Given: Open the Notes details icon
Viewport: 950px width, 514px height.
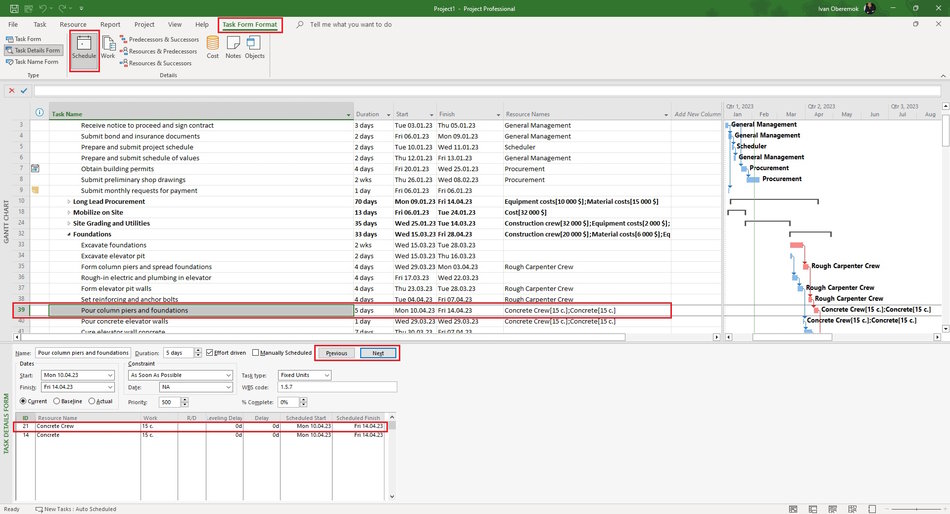Looking at the screenshot, I should 233,47.
